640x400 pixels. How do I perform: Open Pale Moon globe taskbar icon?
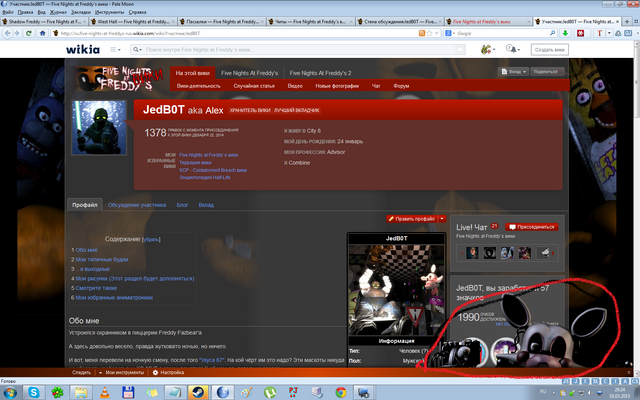[x=223, y=393]
